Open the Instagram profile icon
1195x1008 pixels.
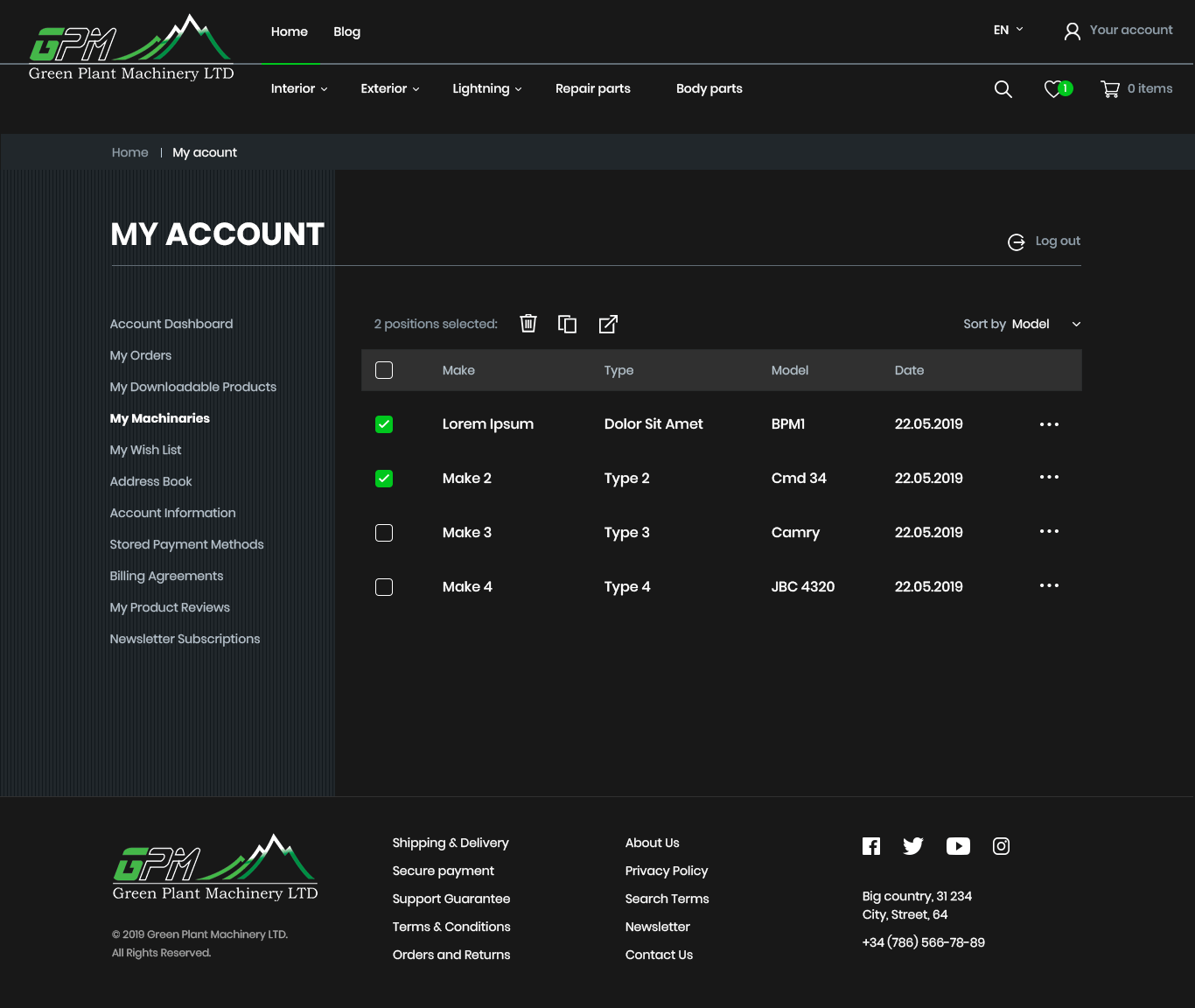[x=1002, y=846]
